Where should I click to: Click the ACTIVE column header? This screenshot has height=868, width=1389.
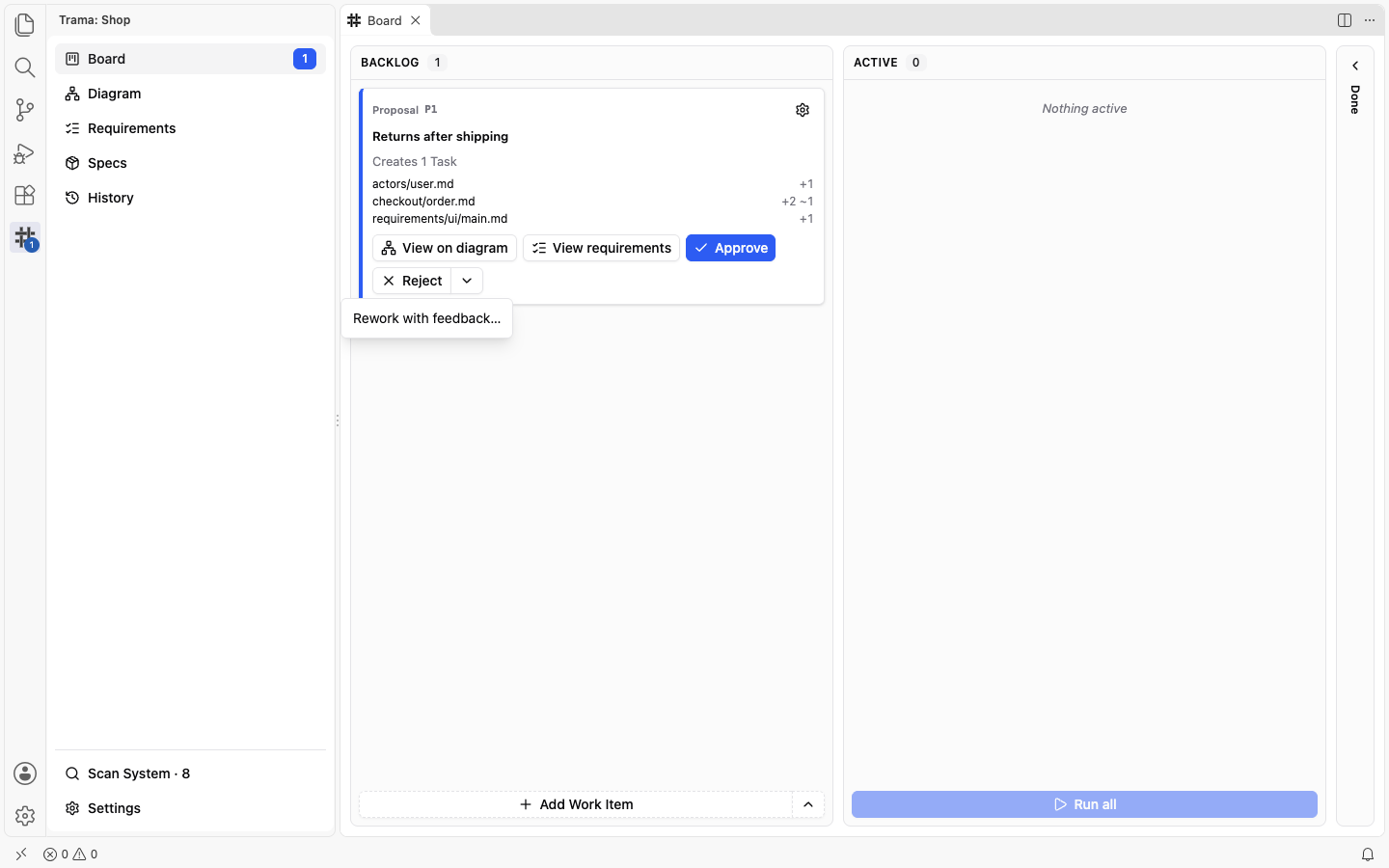tap(876, 63)
